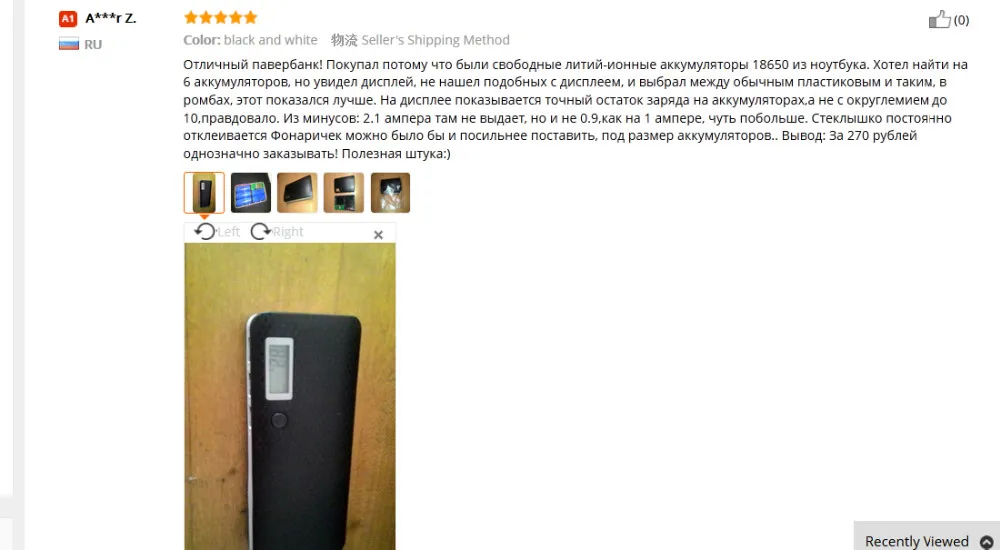Rotate the photo left with the counterclockwise arrow

[205, 231]
